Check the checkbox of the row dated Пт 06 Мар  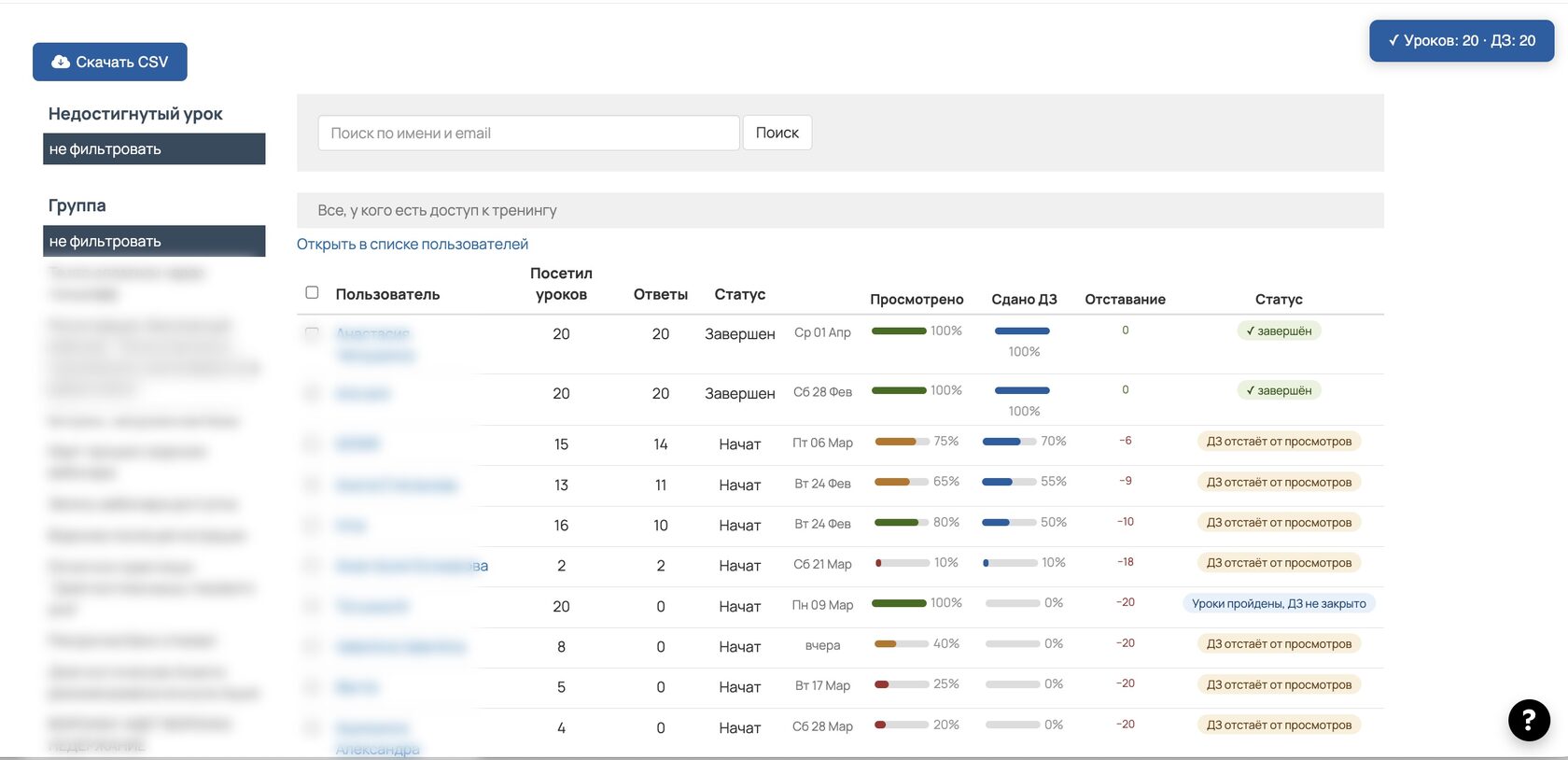pos(312,443)
